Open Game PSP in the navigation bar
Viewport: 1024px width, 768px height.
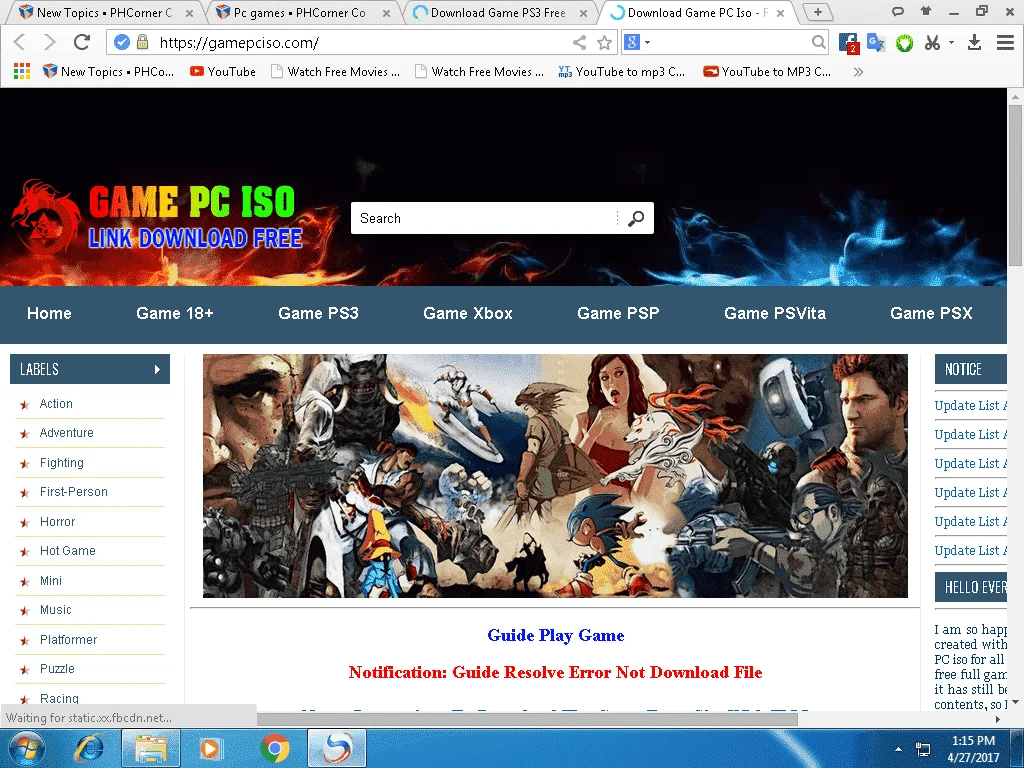(x=618, y=313)
